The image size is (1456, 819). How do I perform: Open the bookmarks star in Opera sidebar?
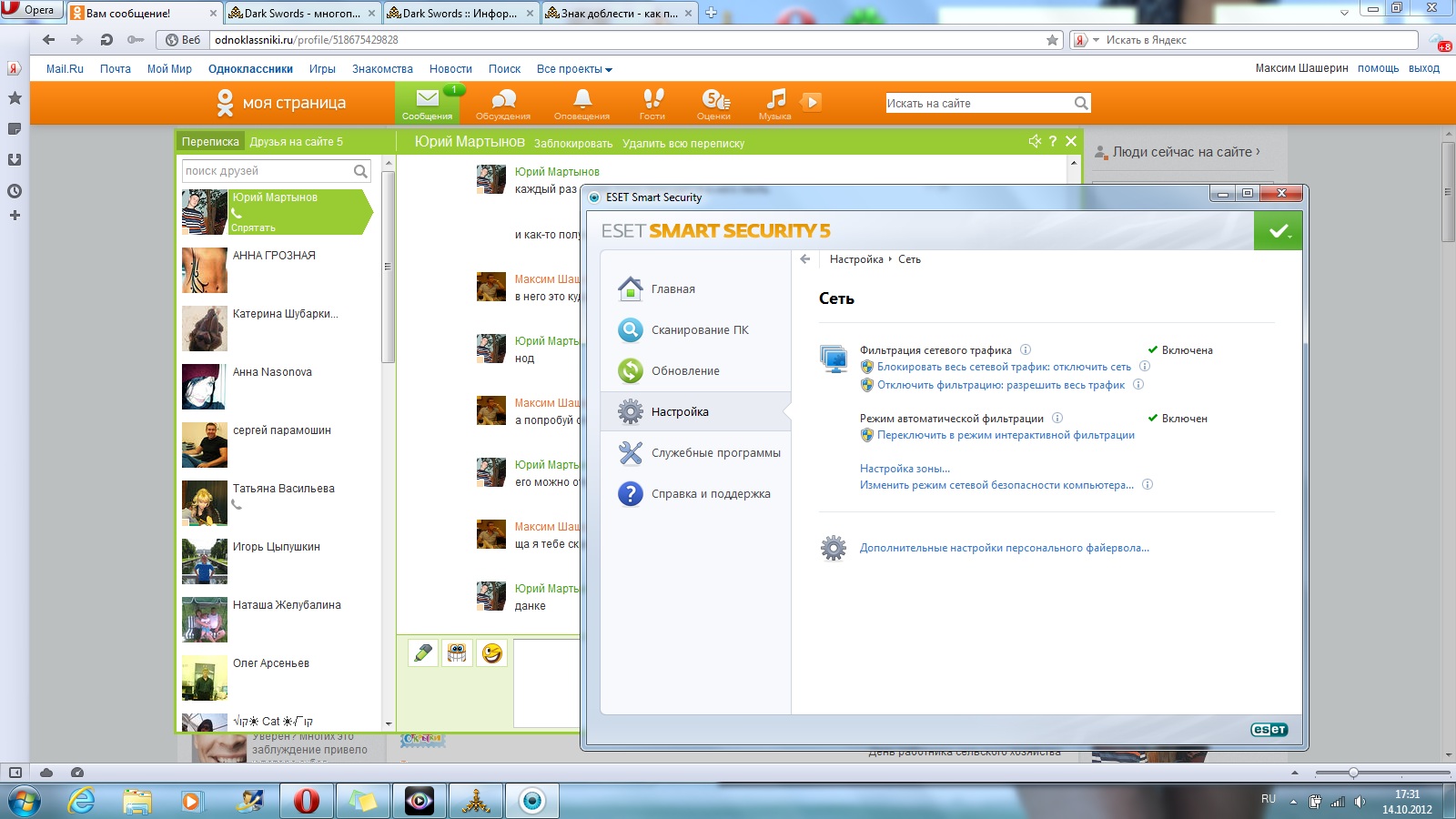[x=15, y=98]
